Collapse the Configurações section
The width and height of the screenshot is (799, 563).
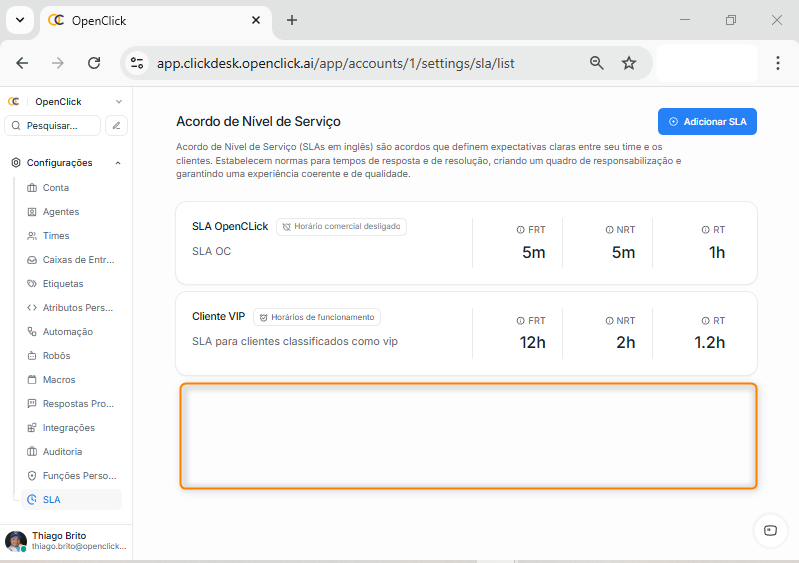pyautogui.click(x=118, y=163)
